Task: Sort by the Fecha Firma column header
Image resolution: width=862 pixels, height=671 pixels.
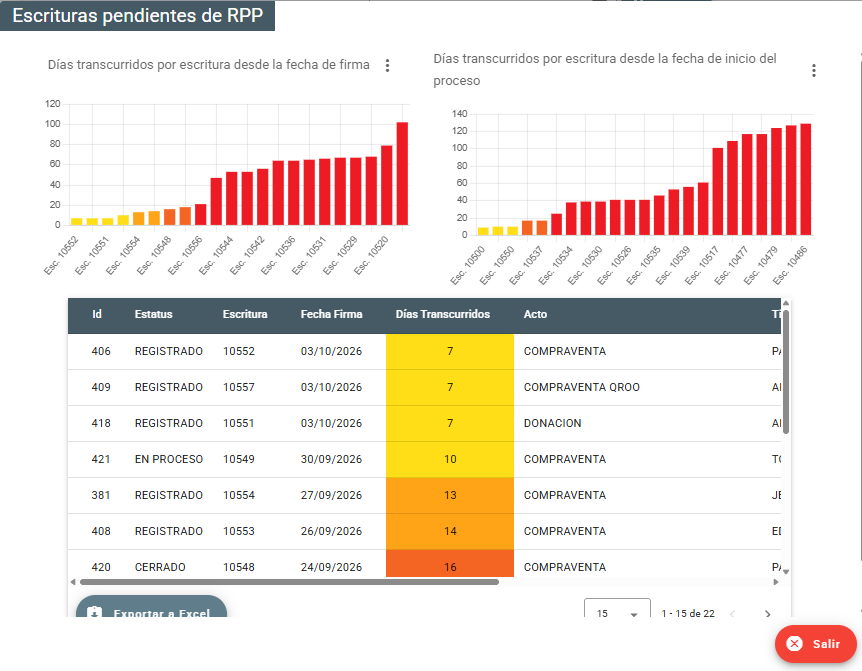Action: tap(331, 314)
